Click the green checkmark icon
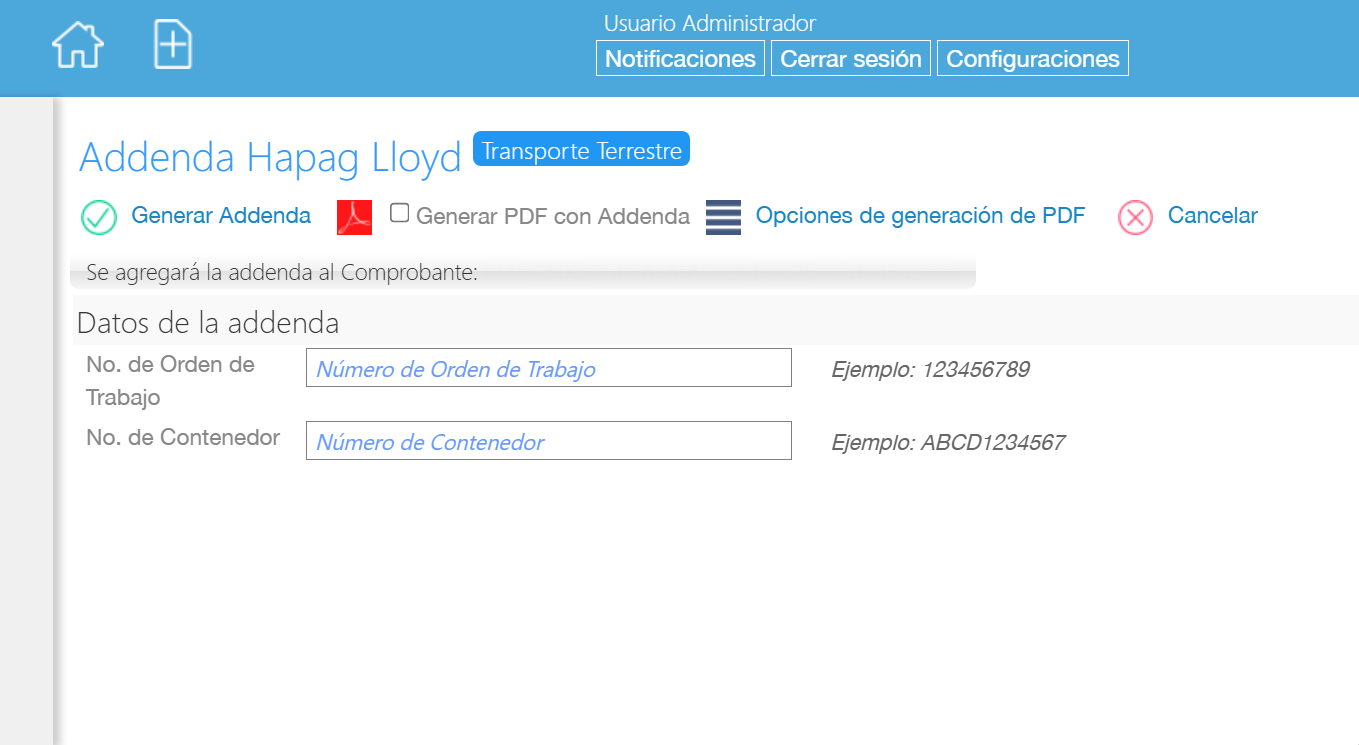The image size is (1359, 745). (99, 217)
